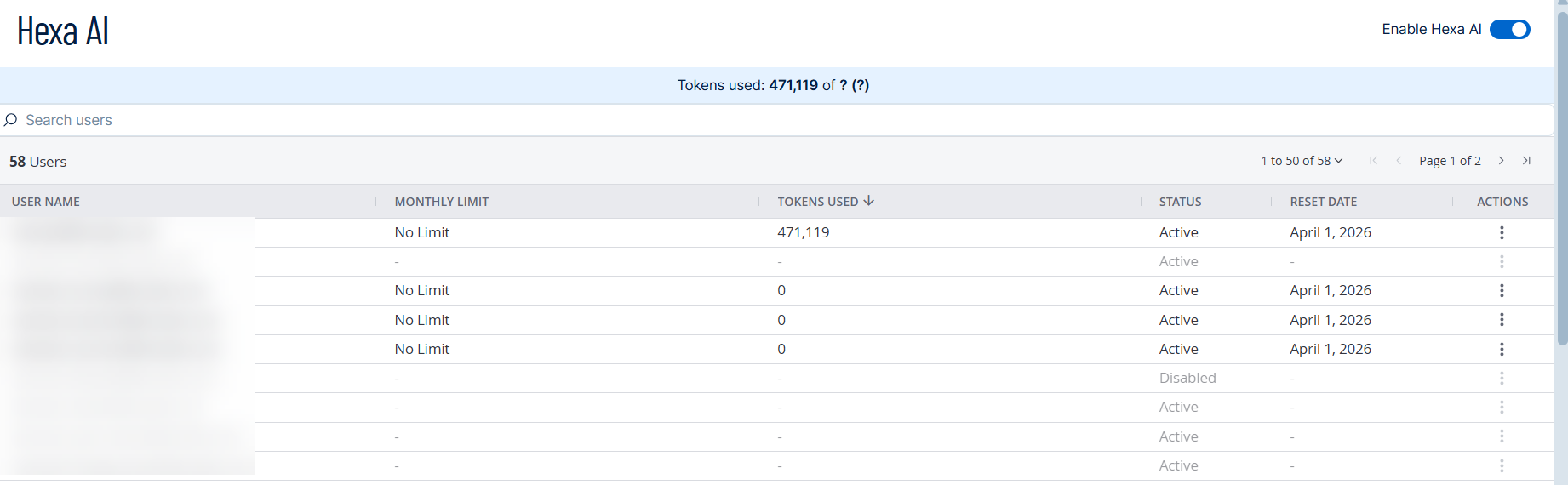Jump to the last page icon
Screen dimensions: 1568x485
click(x=1527, y=161)
